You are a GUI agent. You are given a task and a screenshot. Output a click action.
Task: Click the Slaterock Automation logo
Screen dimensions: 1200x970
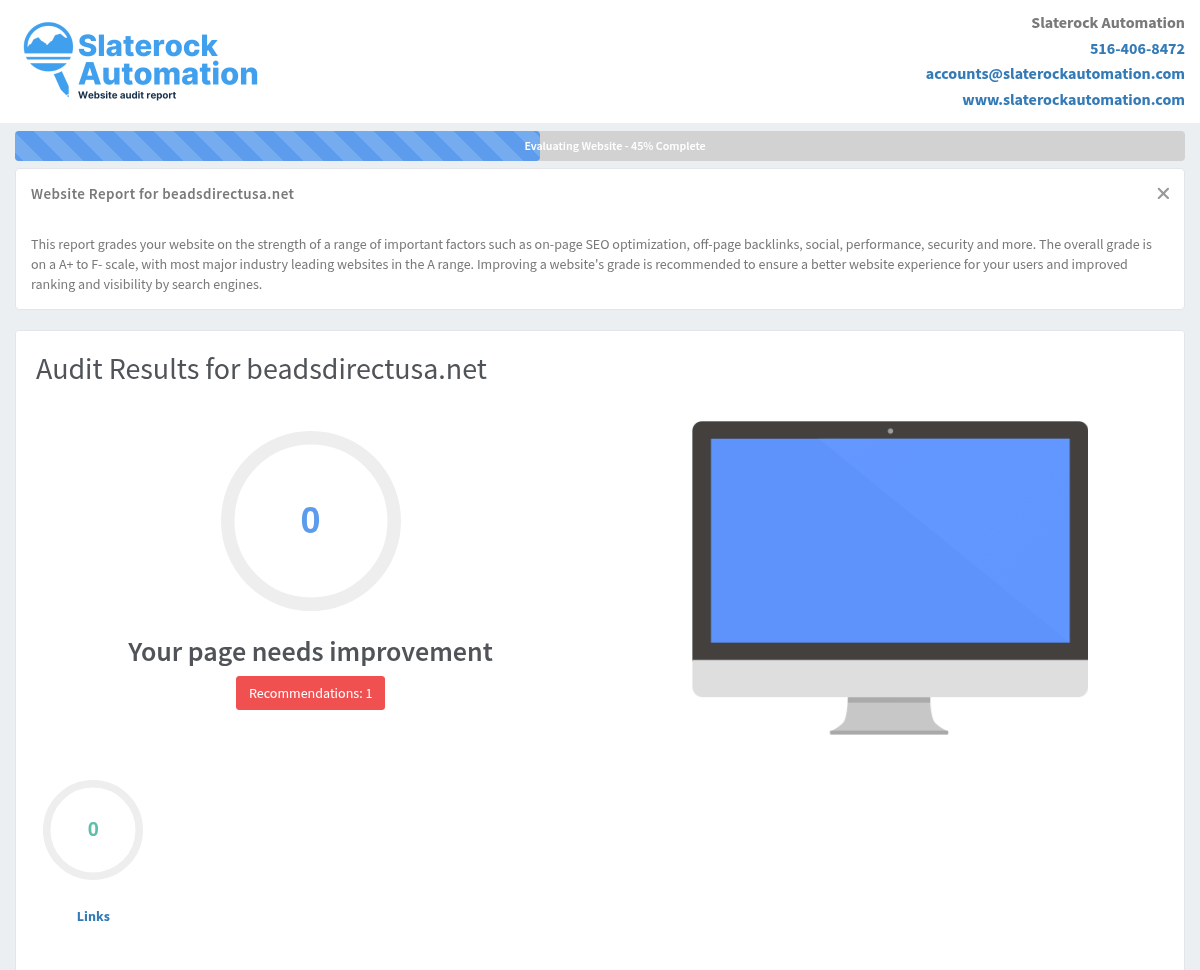pos(140,61)
